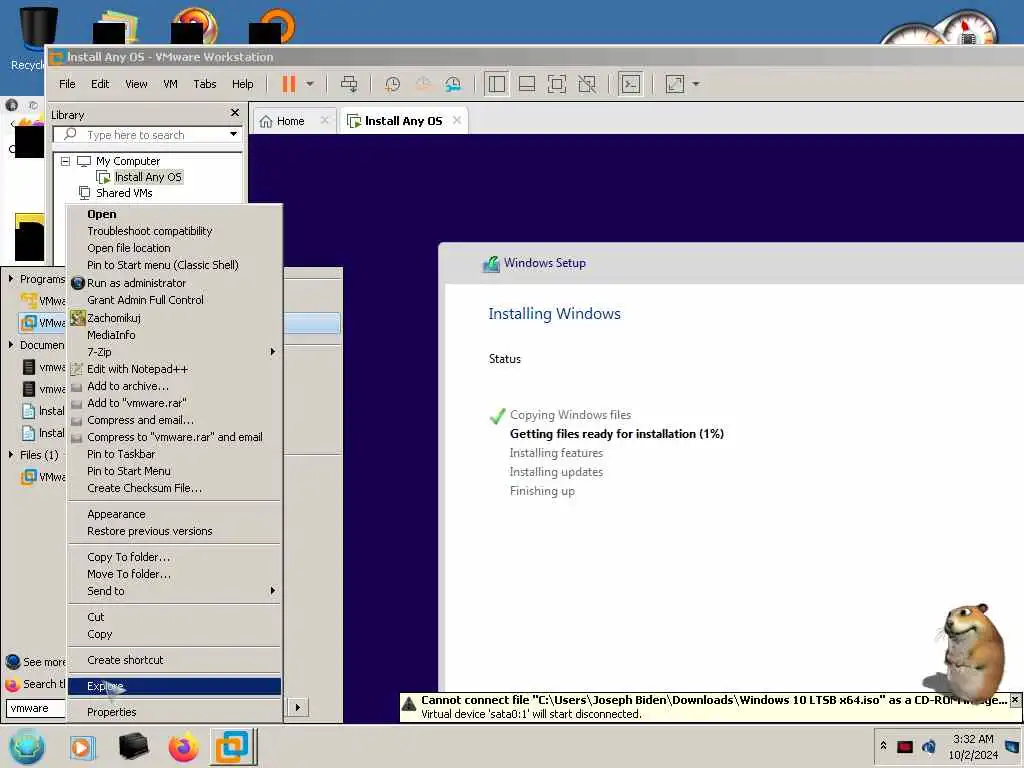Close the Home tab
Screen dimensions: 1024x768
pyautogui.click(x=325, y=120)
